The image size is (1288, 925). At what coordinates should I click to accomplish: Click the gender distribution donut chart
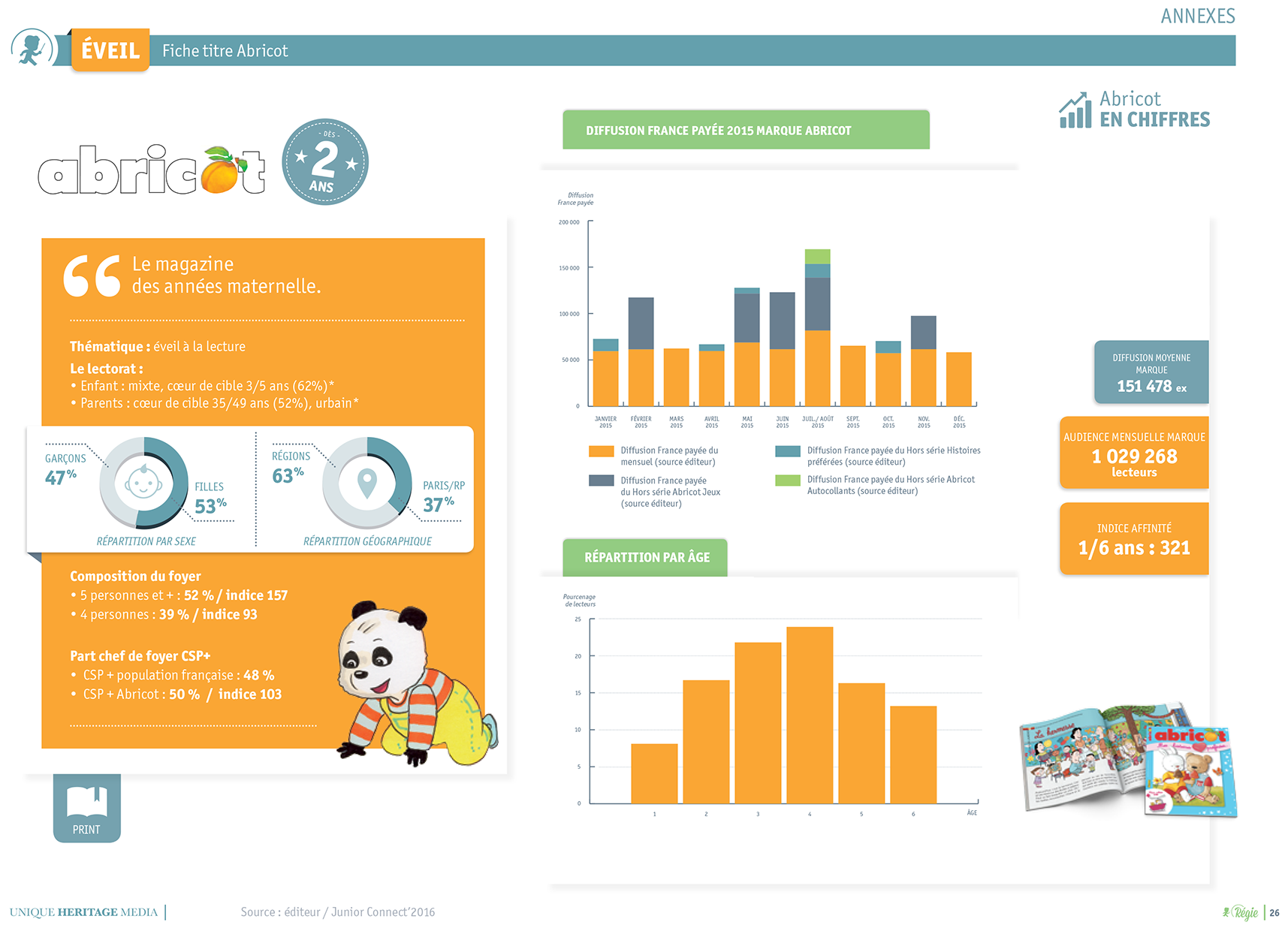[x=143, y=483]
